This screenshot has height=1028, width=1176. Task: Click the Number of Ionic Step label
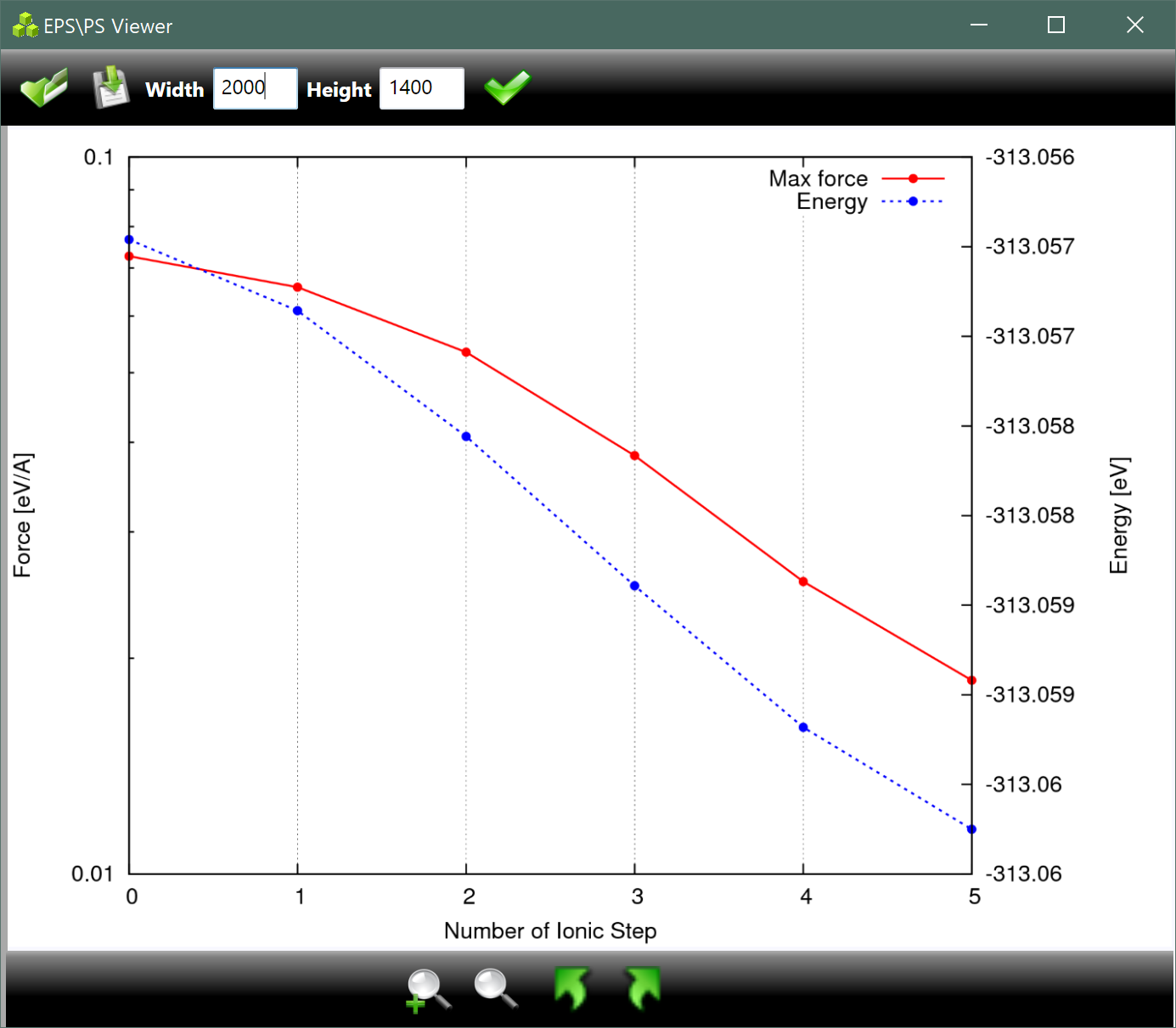pyautogui.click(x=550, y=931)
